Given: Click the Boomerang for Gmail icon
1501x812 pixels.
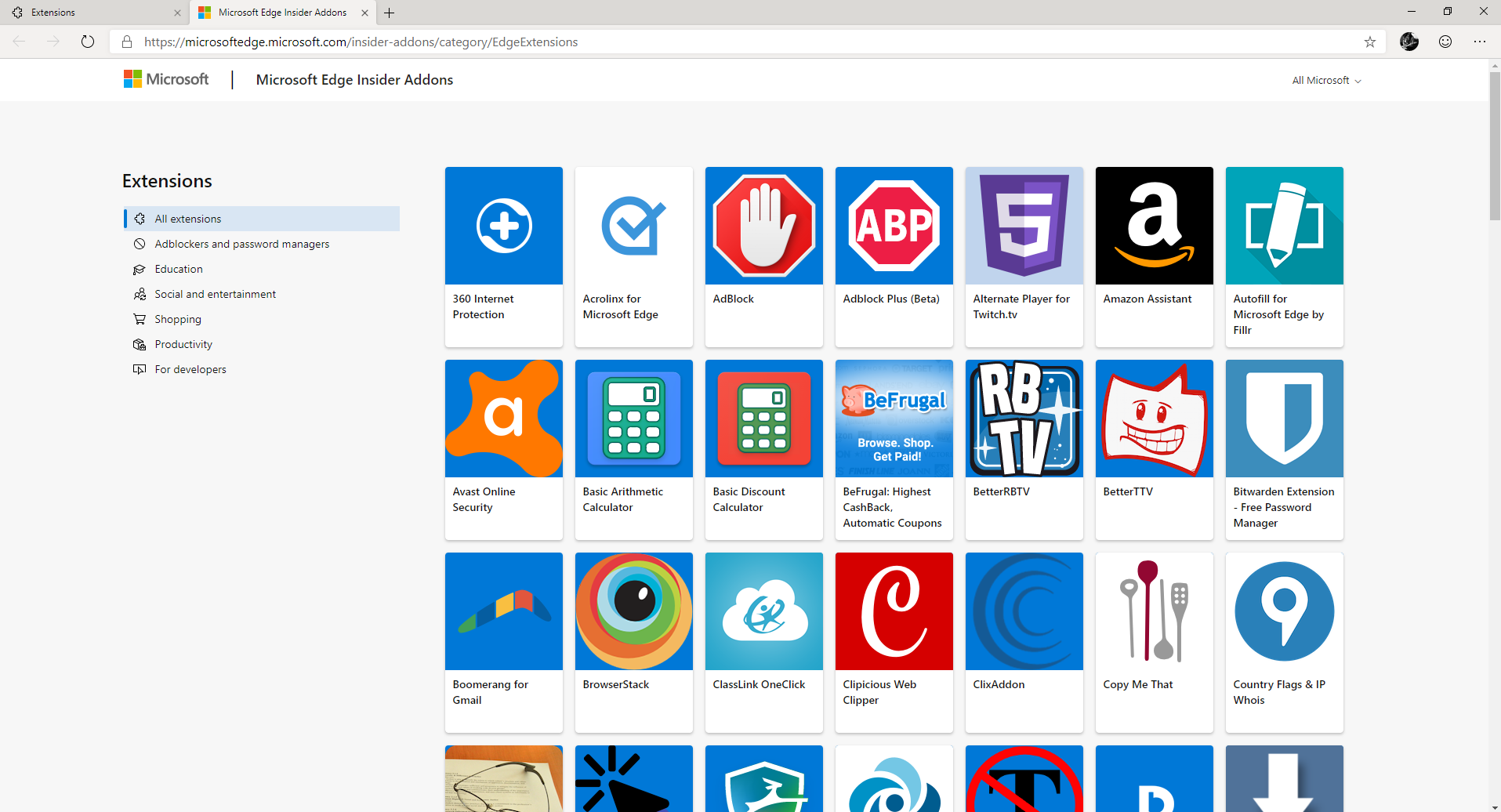Looking at the screenshot, I should (x=504, y=611).
